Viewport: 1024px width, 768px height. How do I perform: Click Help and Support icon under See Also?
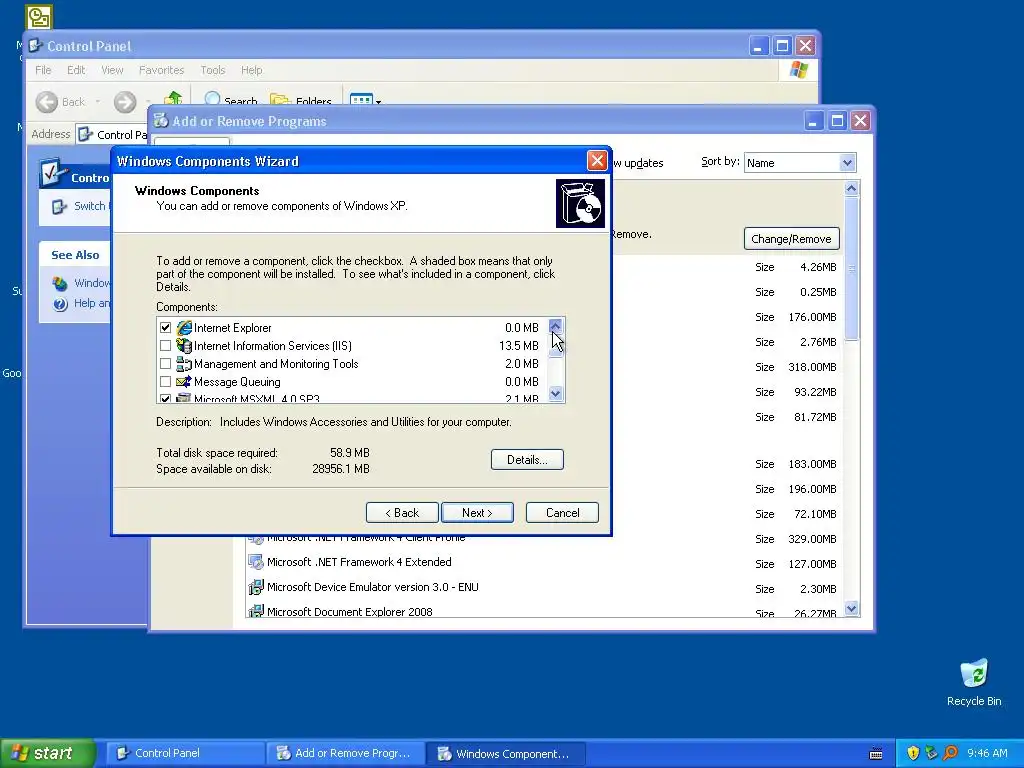click(x=60, y=304)
